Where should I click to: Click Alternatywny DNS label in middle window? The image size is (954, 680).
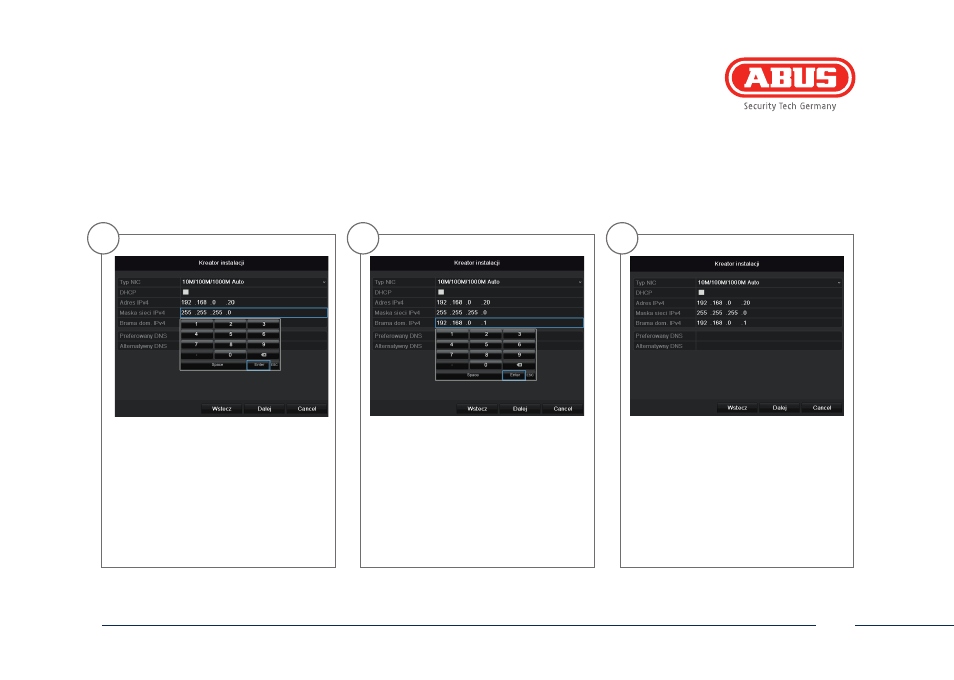coord(399,346)
